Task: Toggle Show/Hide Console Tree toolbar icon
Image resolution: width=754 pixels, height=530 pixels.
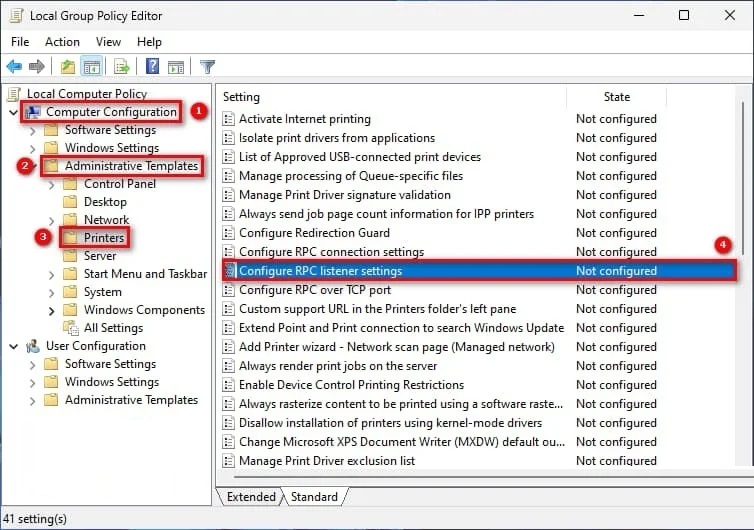Action: point(91,67)
